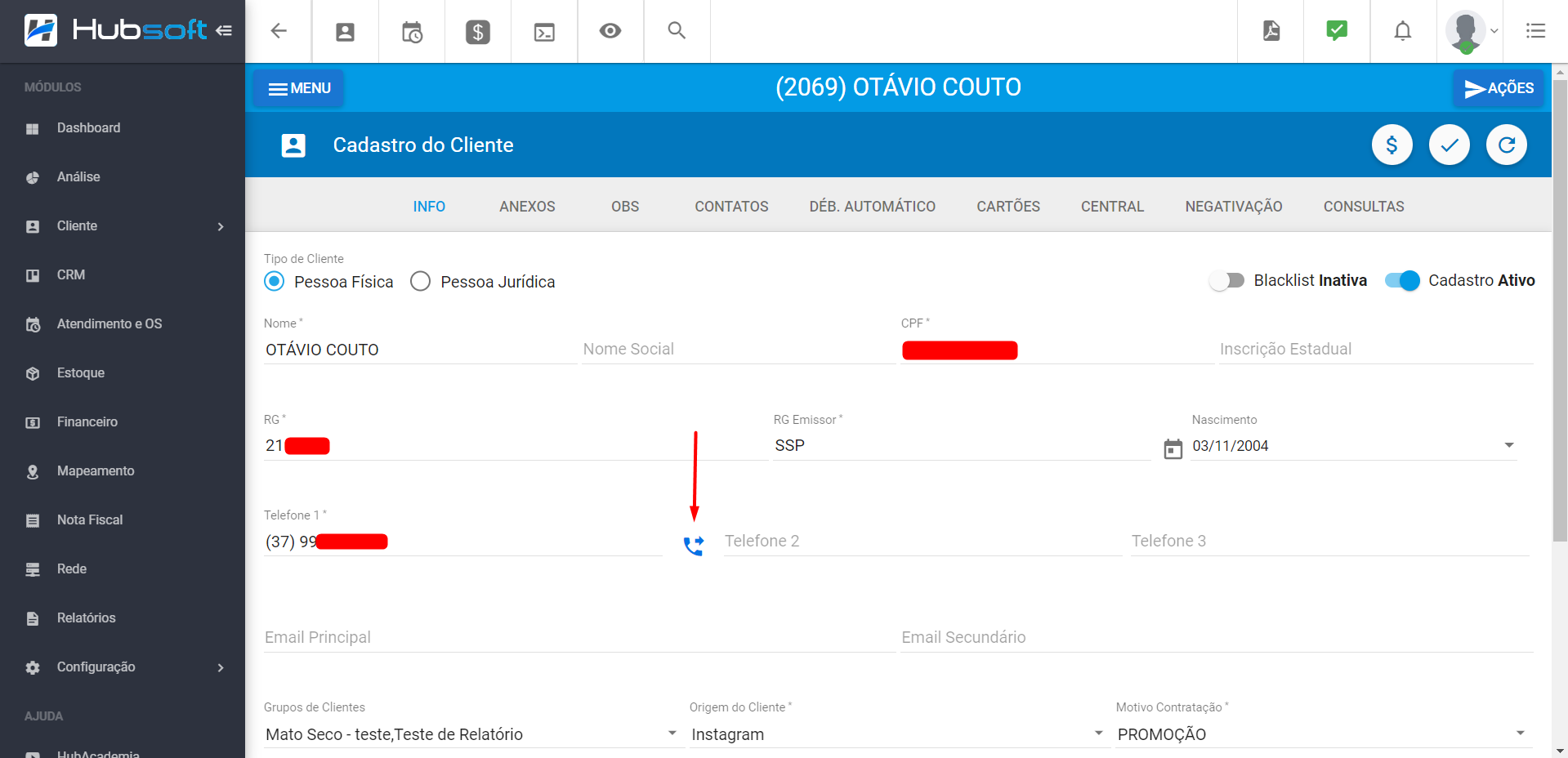The height and width of the screenshot is (758, 1568).
Task: Switch to the CENTRAL tab
Action: (x=1112, y=207)
